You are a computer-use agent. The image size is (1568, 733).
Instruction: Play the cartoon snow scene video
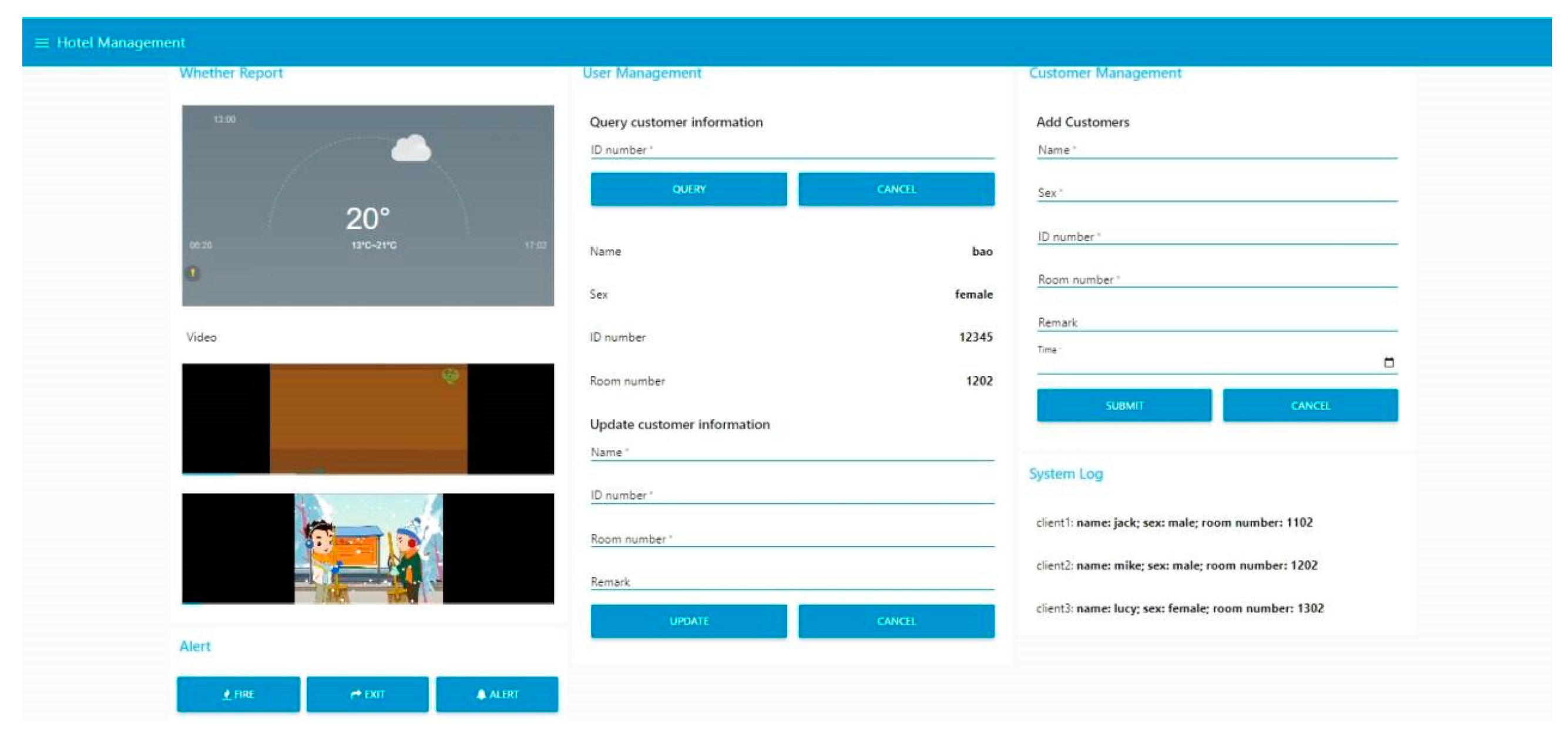(x=368, y=549)
